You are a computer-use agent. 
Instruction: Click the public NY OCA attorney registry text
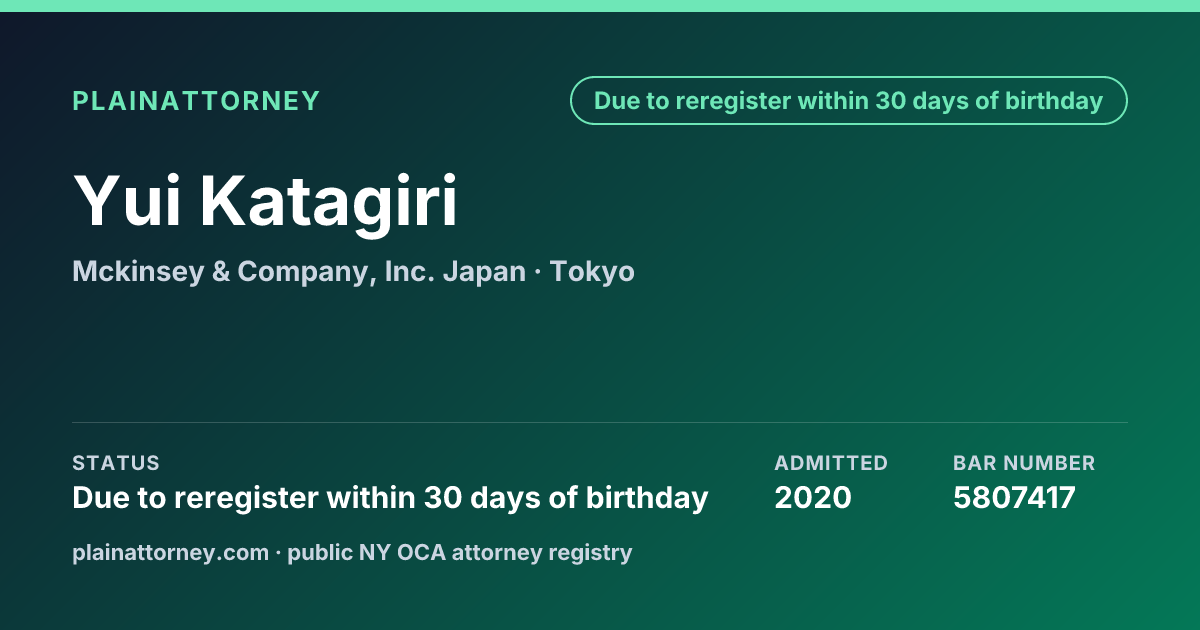click(x=460, y=552)
